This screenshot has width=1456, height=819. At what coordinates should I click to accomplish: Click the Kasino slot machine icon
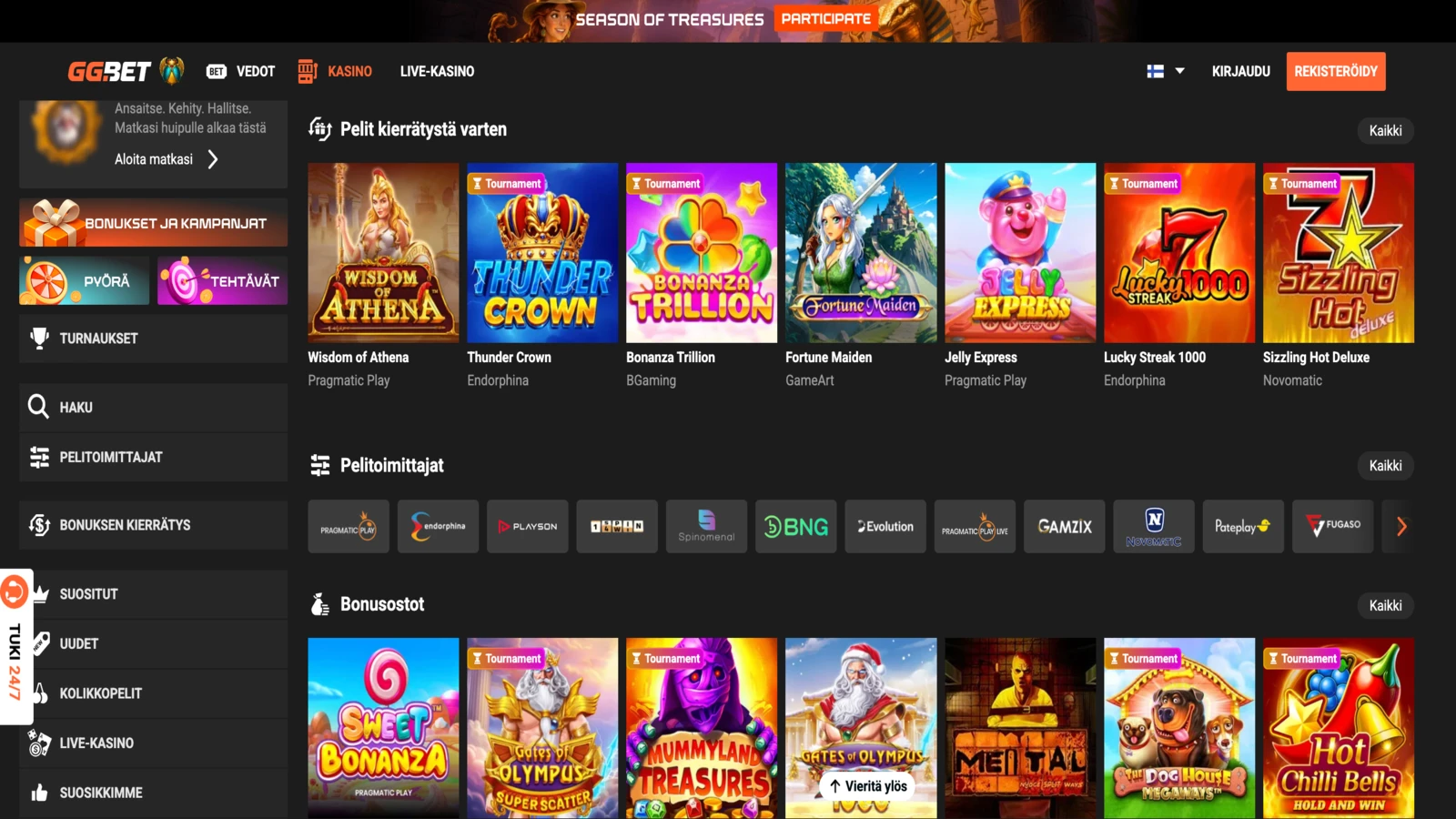308,71
